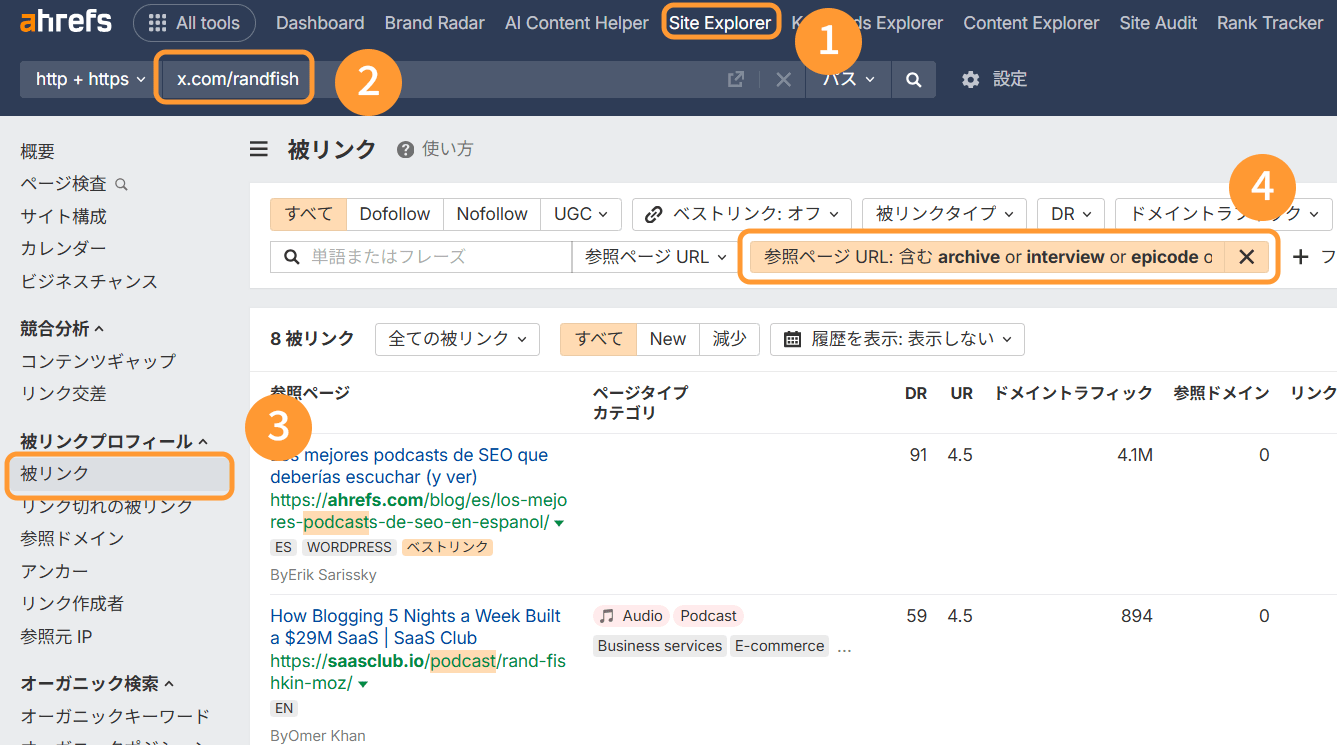Select the Dofollow filter
Viewport: 1337px width, 745px height.
(394, 213)
